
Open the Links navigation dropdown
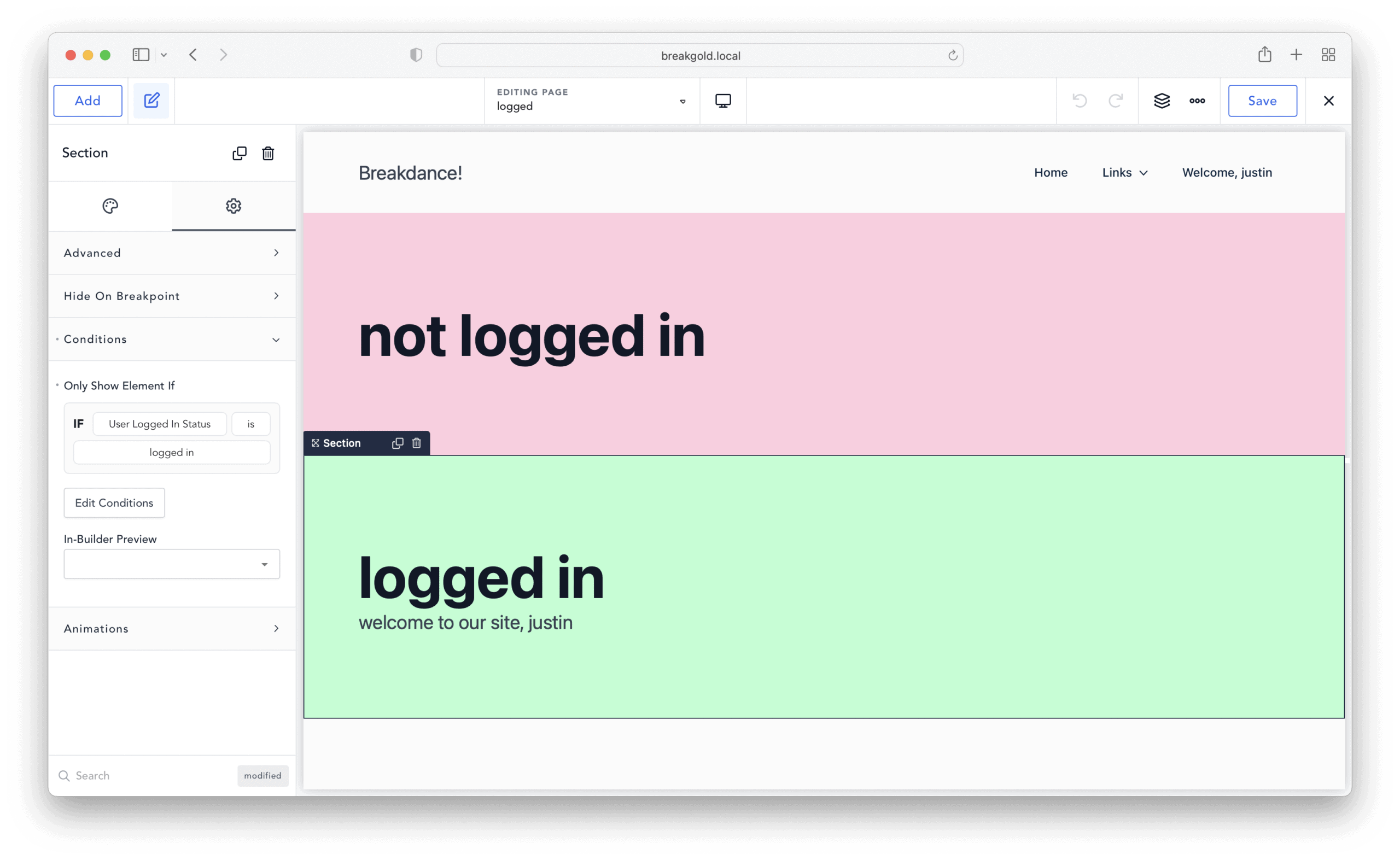click(1124, 172)
